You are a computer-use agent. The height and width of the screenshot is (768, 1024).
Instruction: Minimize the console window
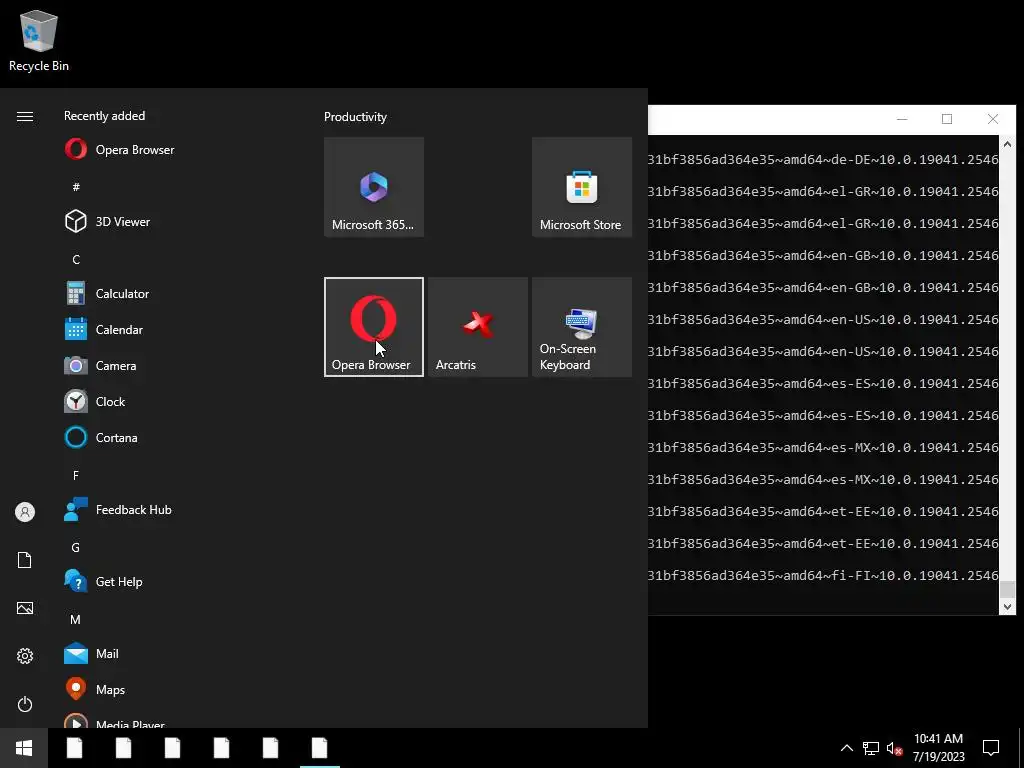point(902,119)
